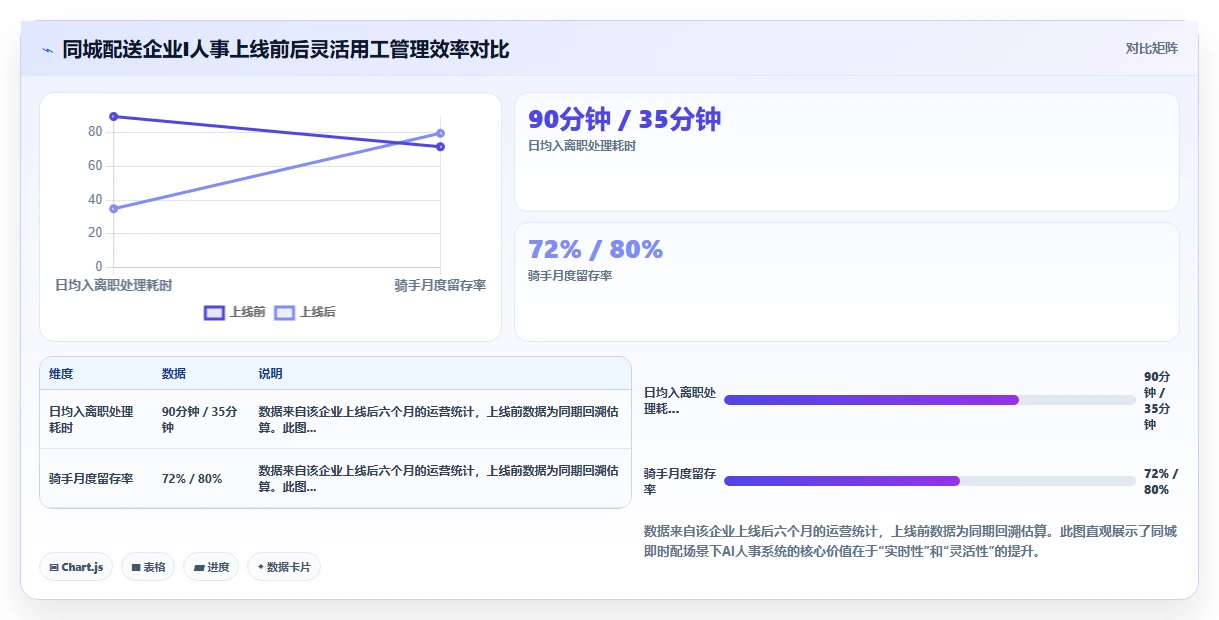Click the page title 同城配送企业 heading
Viewport: 1219px width, 620px height.
coord(286,49)
